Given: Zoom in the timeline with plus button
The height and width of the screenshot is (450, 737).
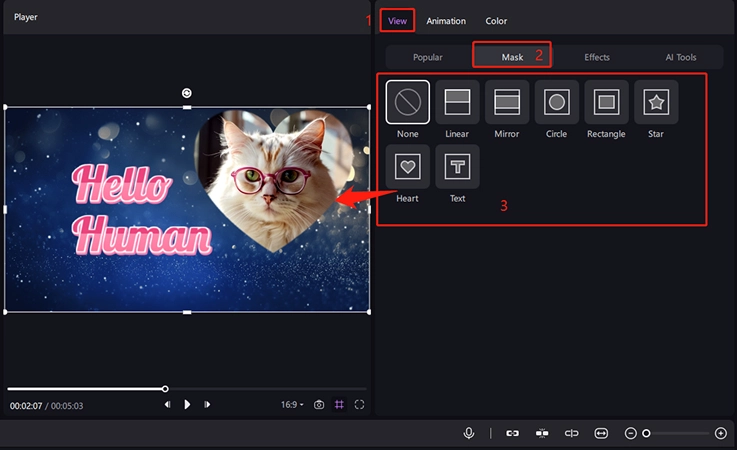Looking at the screenshot, I should 721,433.
